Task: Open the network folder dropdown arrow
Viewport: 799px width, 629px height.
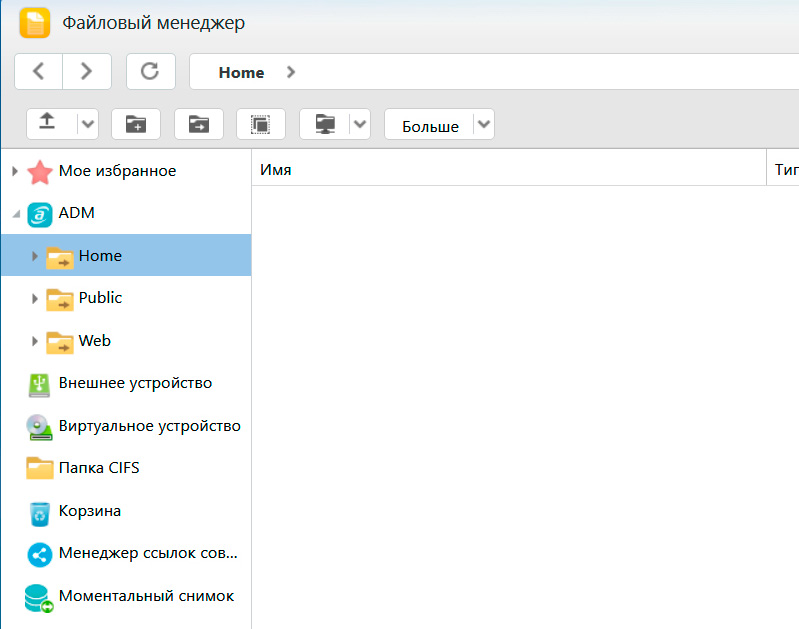Action: (x=361, y=124)
